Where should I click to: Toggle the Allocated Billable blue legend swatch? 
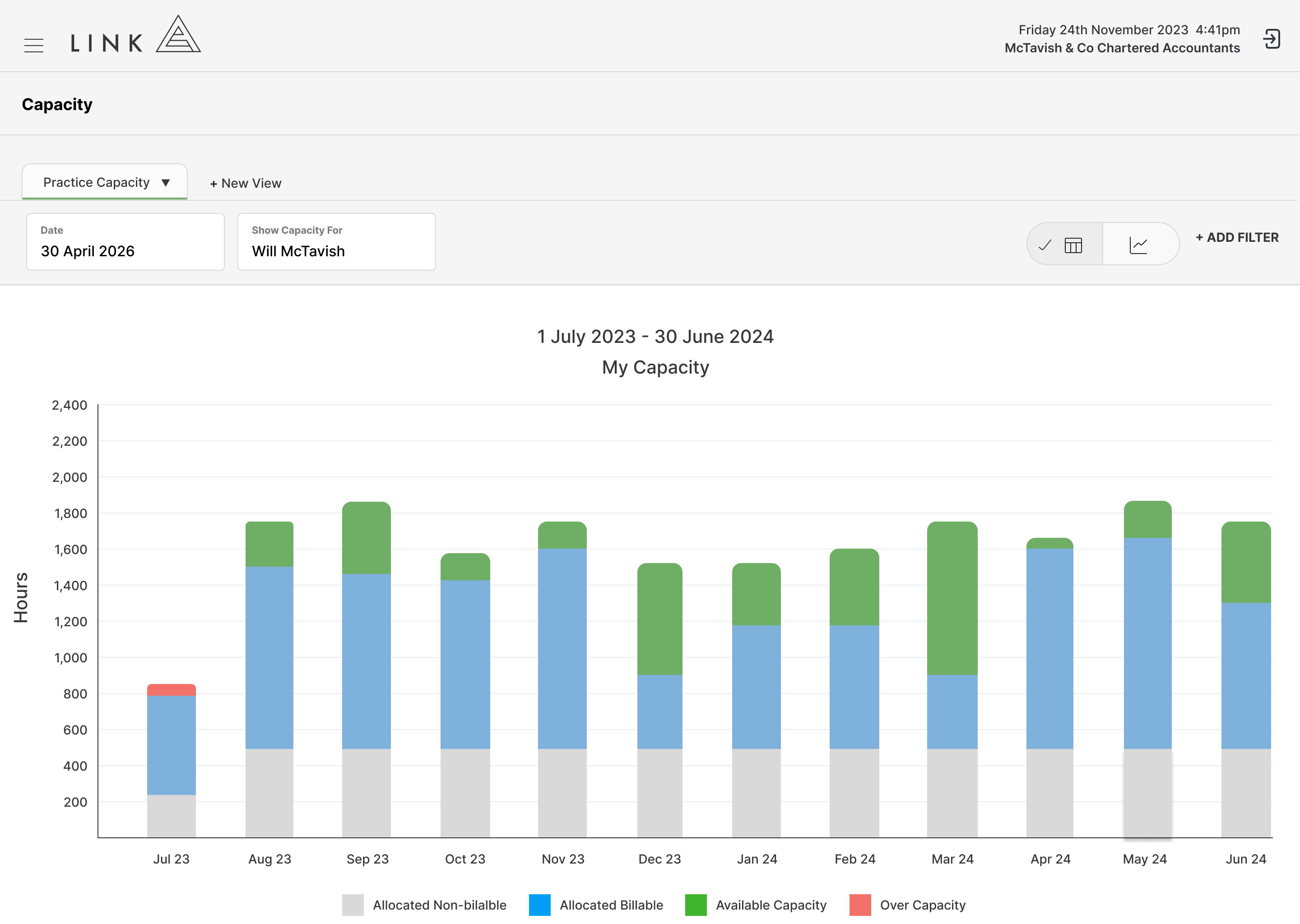point(539,905)
